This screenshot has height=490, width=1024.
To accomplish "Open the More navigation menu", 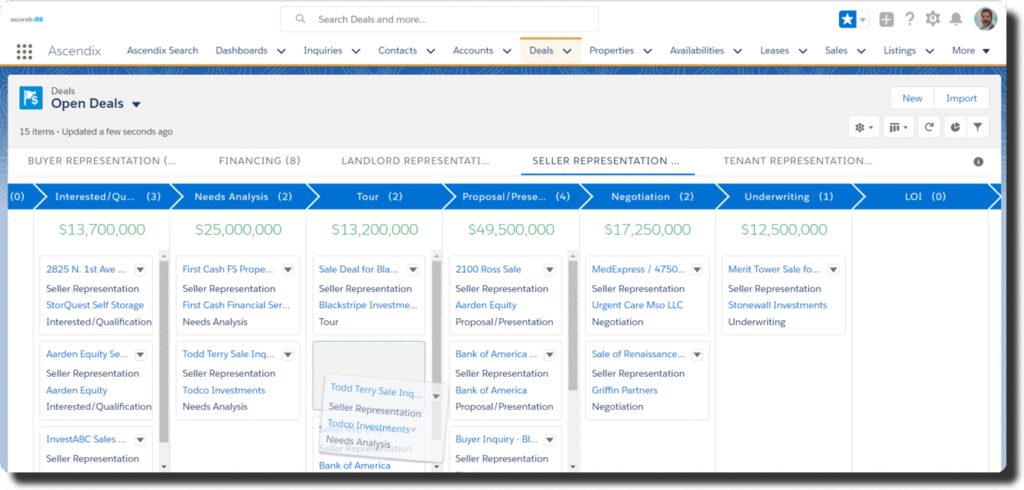I will (x=970, y=50).
